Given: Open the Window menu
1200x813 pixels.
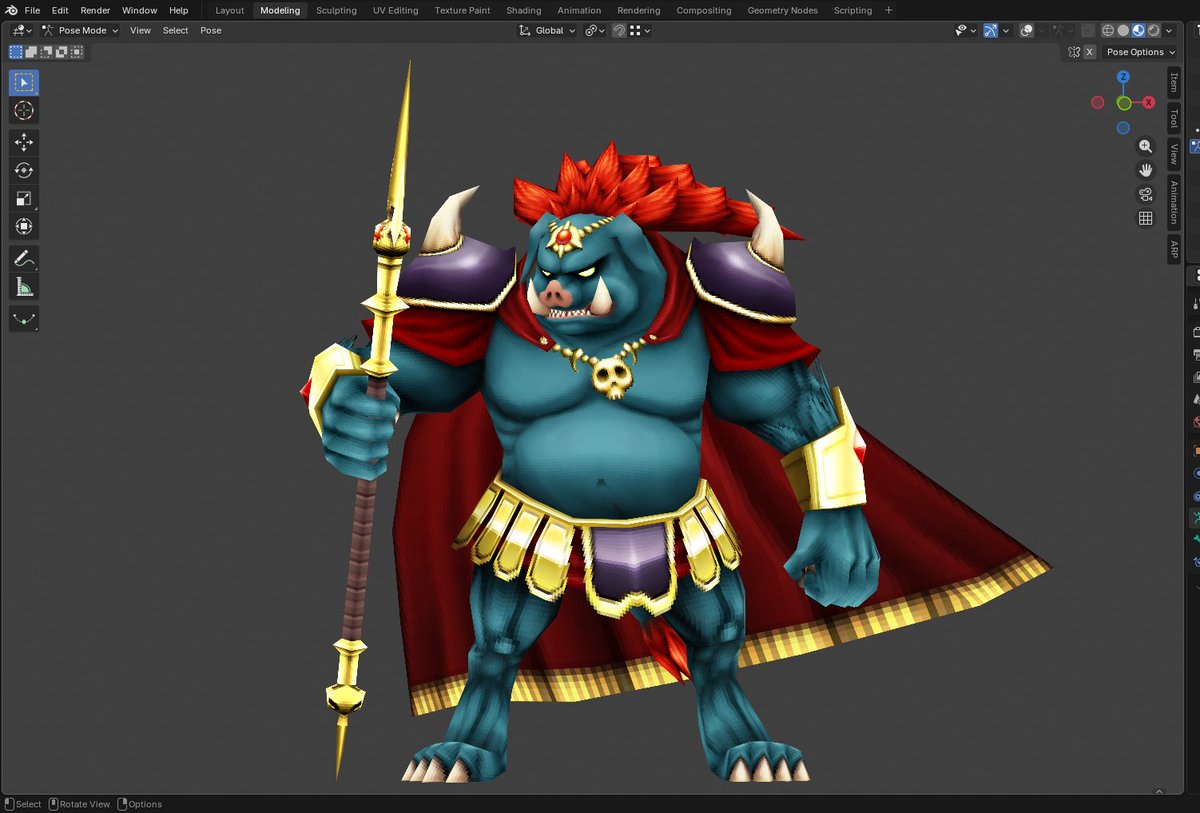Looking at the screenshot, I should (140, 10).
